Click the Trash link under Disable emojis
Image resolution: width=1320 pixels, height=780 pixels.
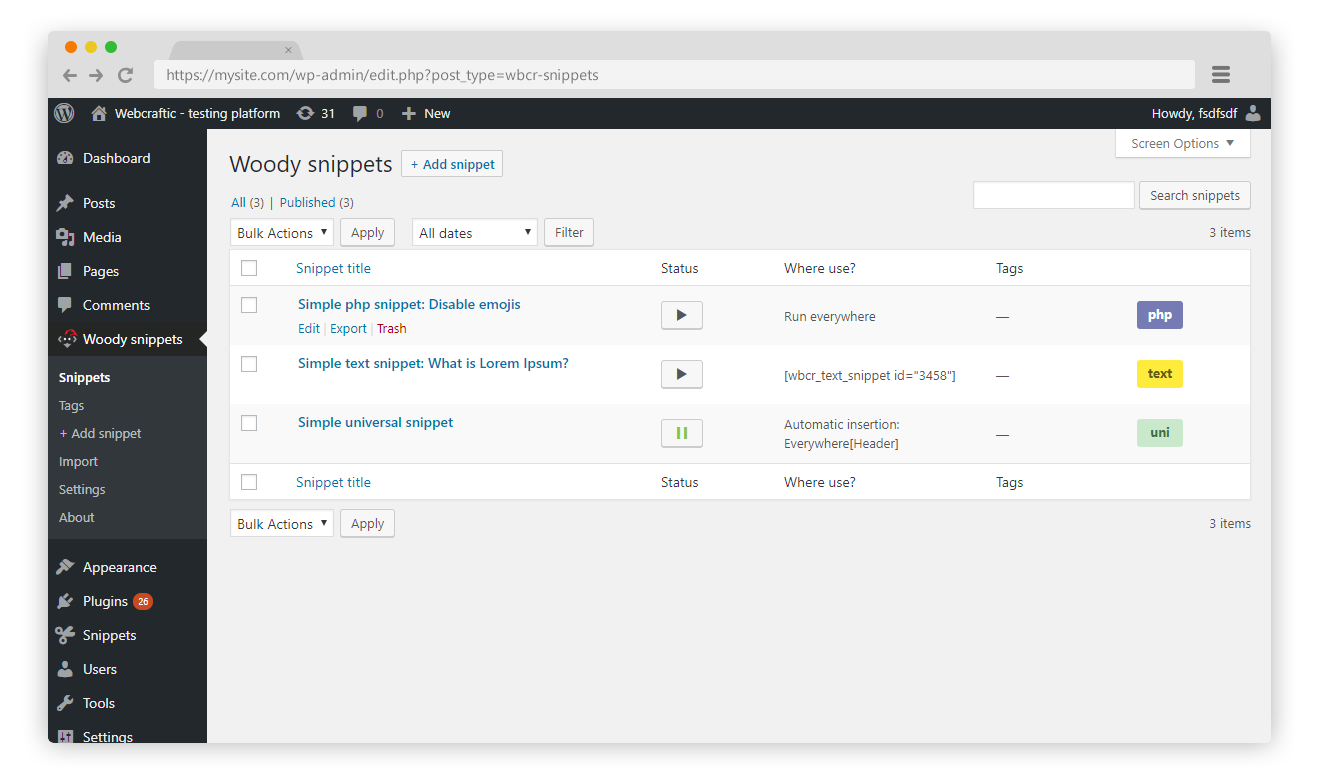click(391, 328)
